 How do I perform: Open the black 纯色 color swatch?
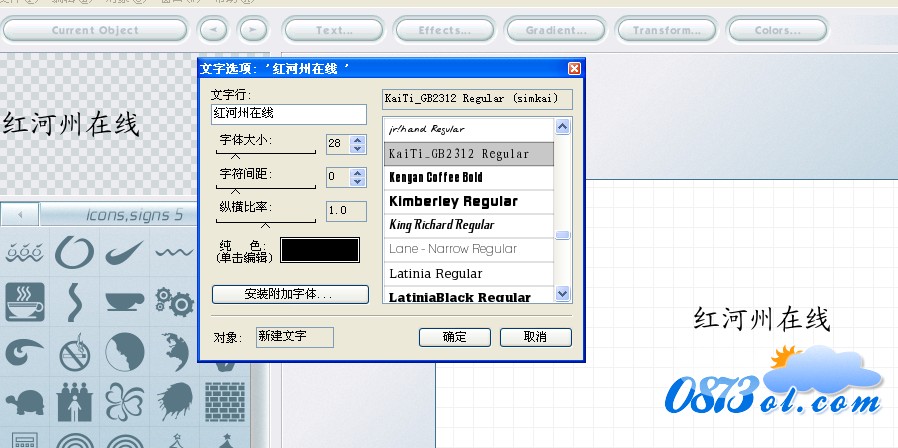(x=320, y=250)
